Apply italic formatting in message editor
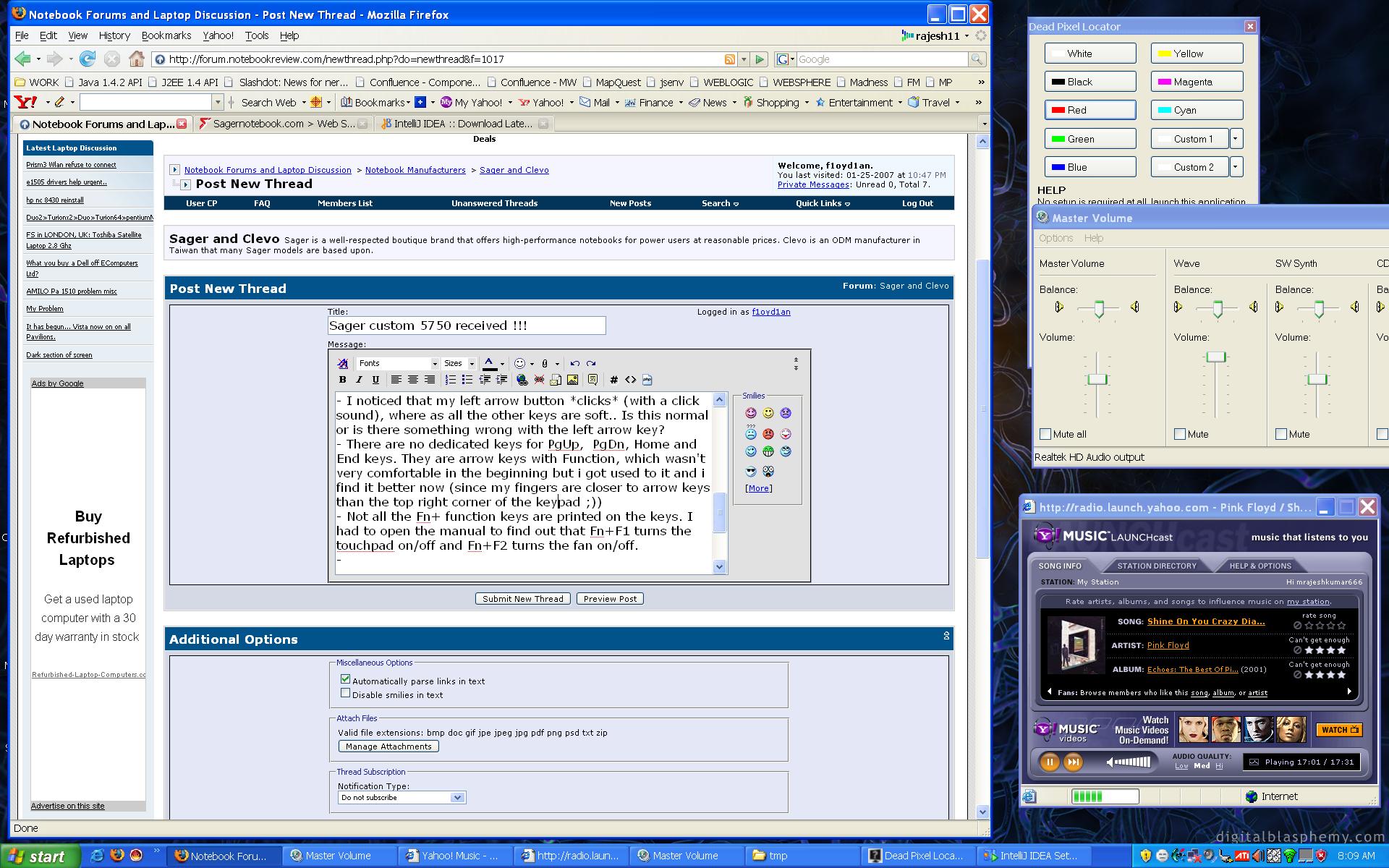 (360, 380)
